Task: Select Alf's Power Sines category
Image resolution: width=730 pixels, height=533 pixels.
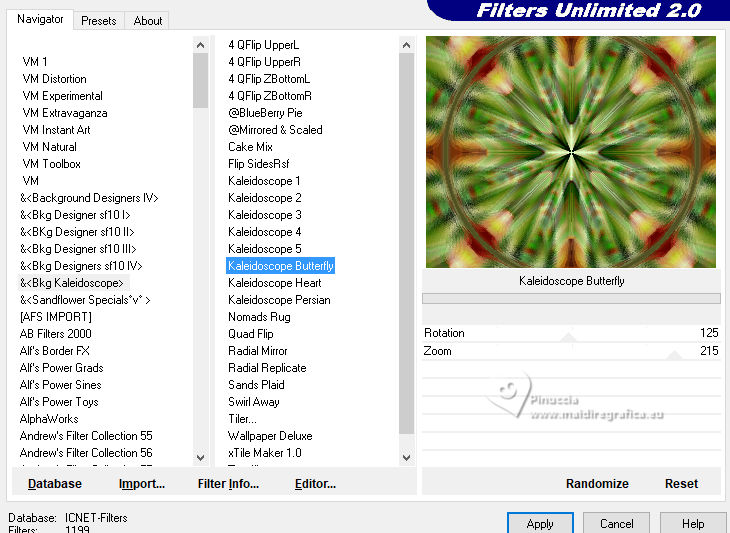Action: [61, 385]
